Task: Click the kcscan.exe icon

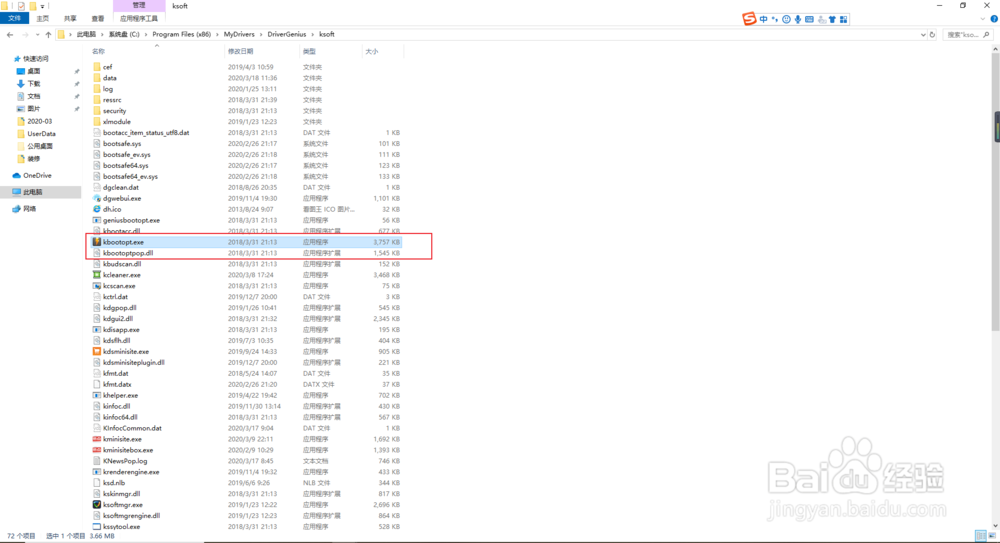Action: (x=97, y=286)
